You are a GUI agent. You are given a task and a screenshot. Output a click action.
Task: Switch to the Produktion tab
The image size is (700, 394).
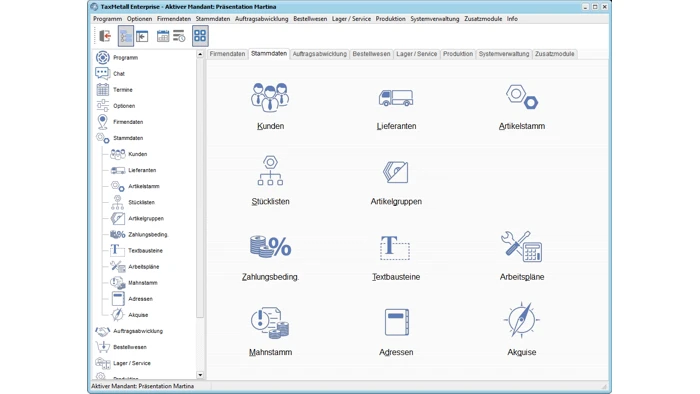click(x=458, y=54)
